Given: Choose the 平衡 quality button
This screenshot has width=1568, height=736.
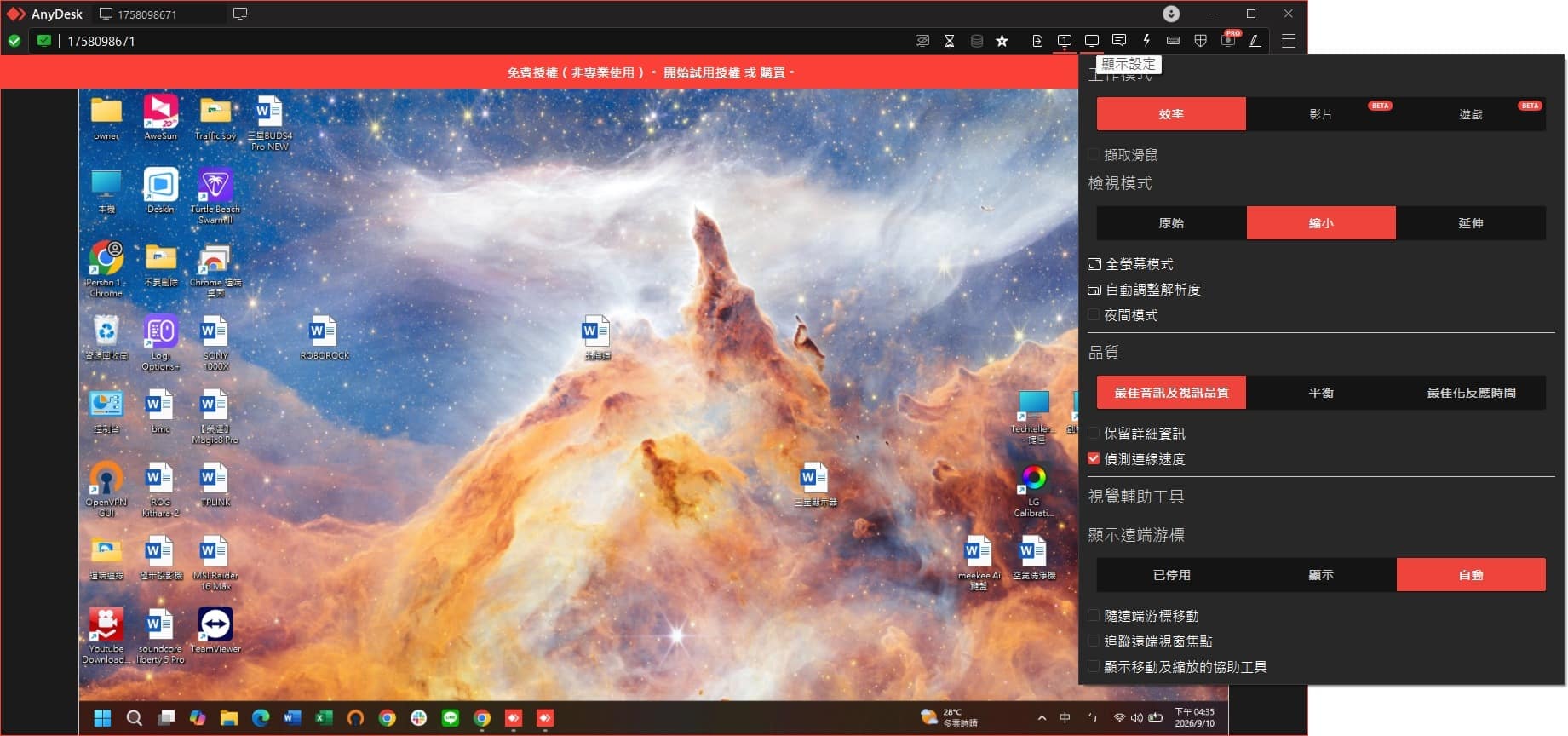Looking at the screenshot, I should (1321, 393).
